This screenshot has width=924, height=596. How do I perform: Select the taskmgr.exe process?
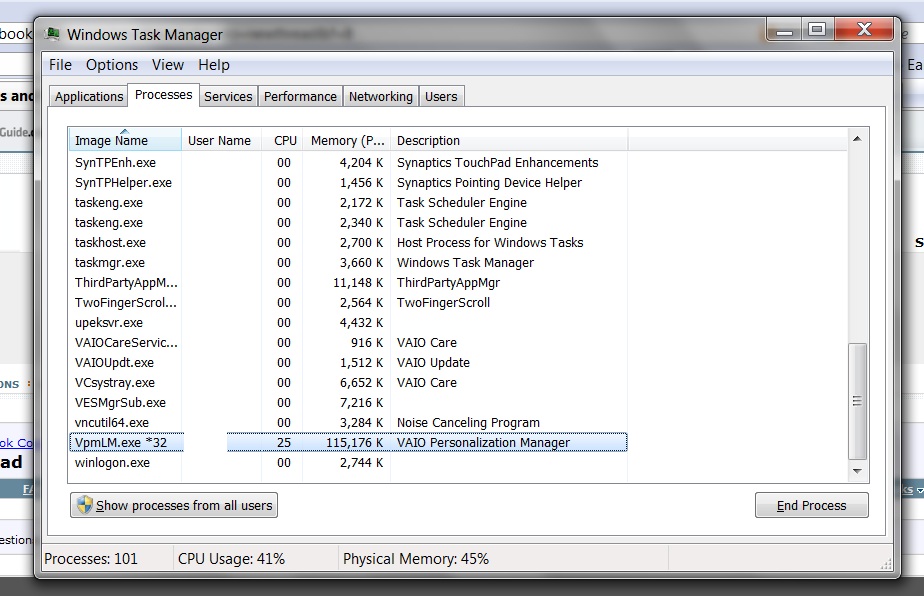point(348,263)
